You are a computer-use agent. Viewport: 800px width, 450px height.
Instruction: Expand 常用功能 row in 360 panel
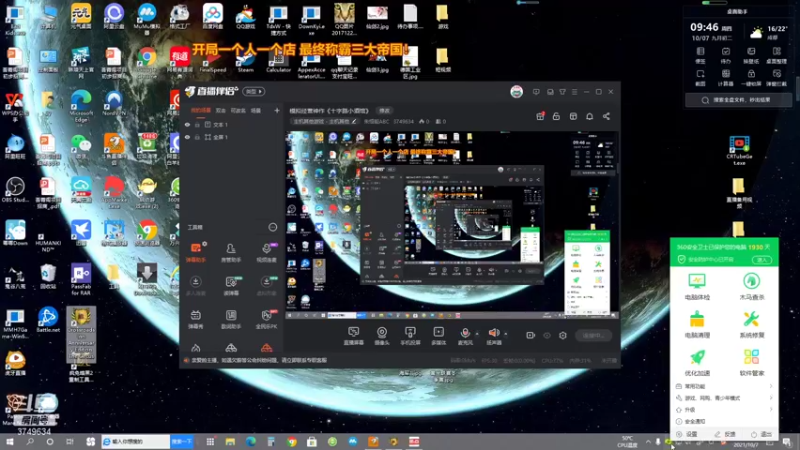pos(724,386)
